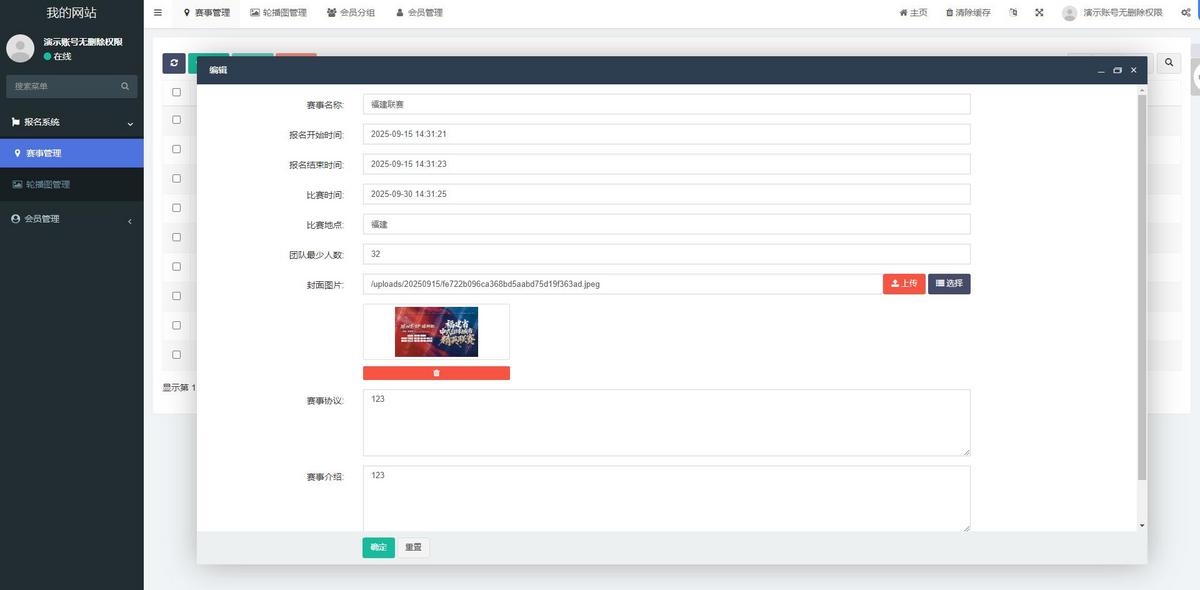
Task: Go to homepage via the 主页 link
Action: click(911, 12)
